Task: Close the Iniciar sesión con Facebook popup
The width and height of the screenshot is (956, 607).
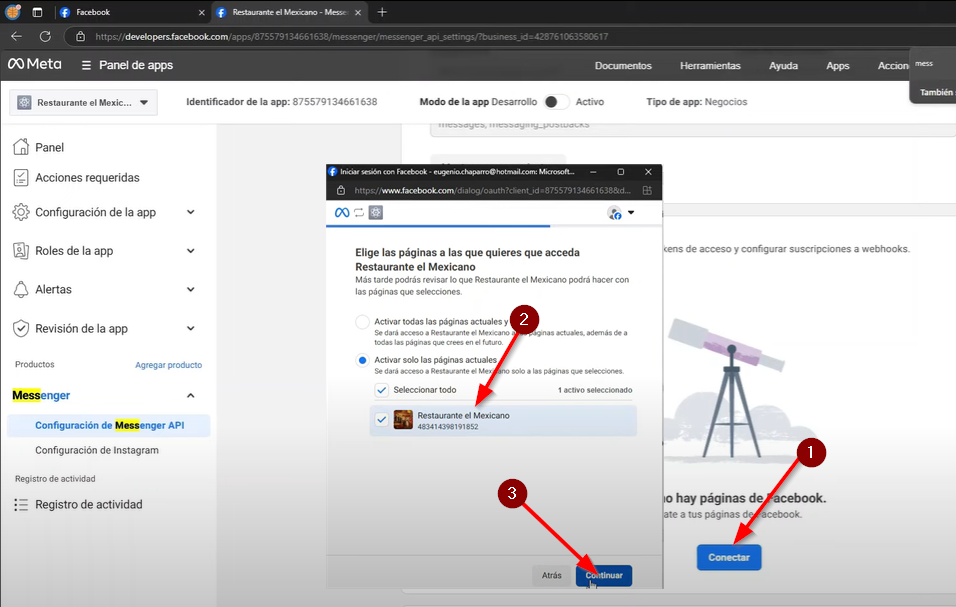Action: 648,172
